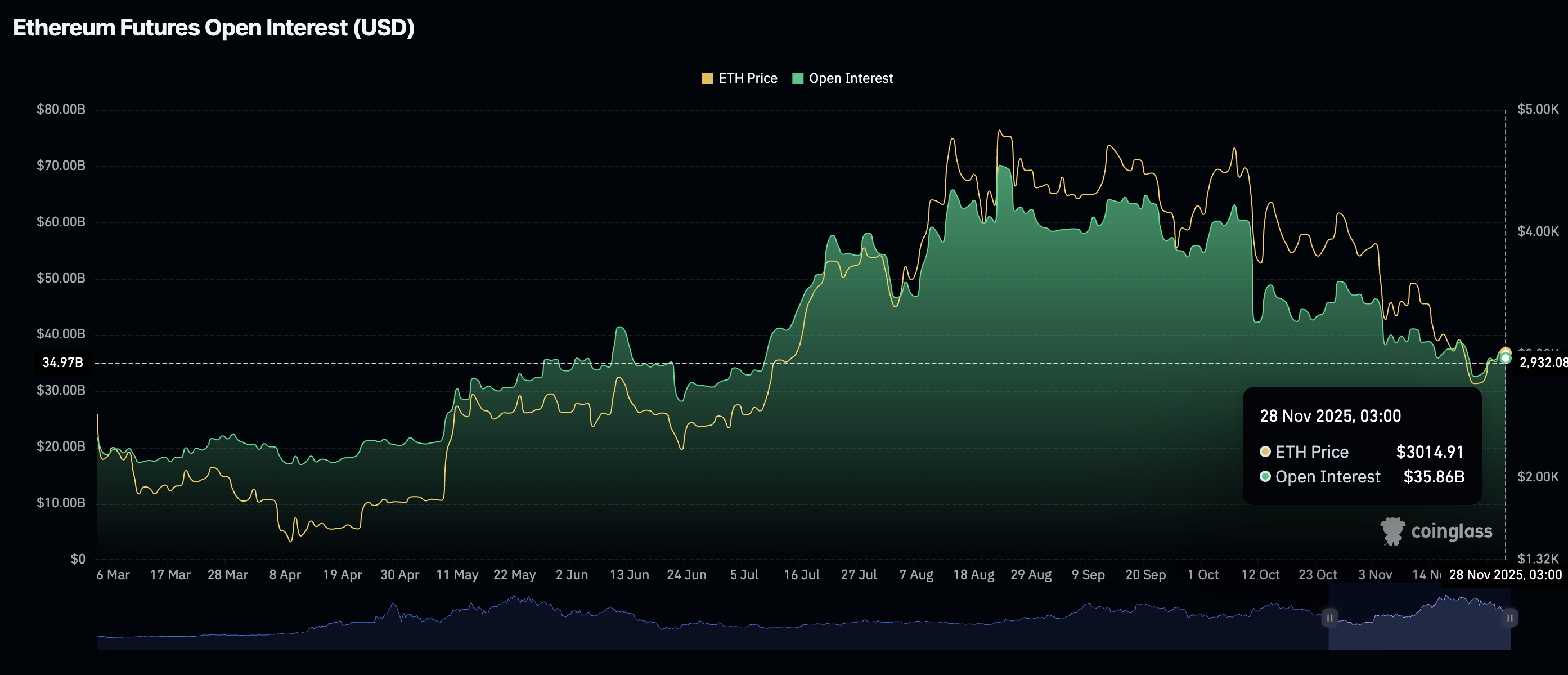Click the navigator overview peak near its left side

(x=393, y=605)
